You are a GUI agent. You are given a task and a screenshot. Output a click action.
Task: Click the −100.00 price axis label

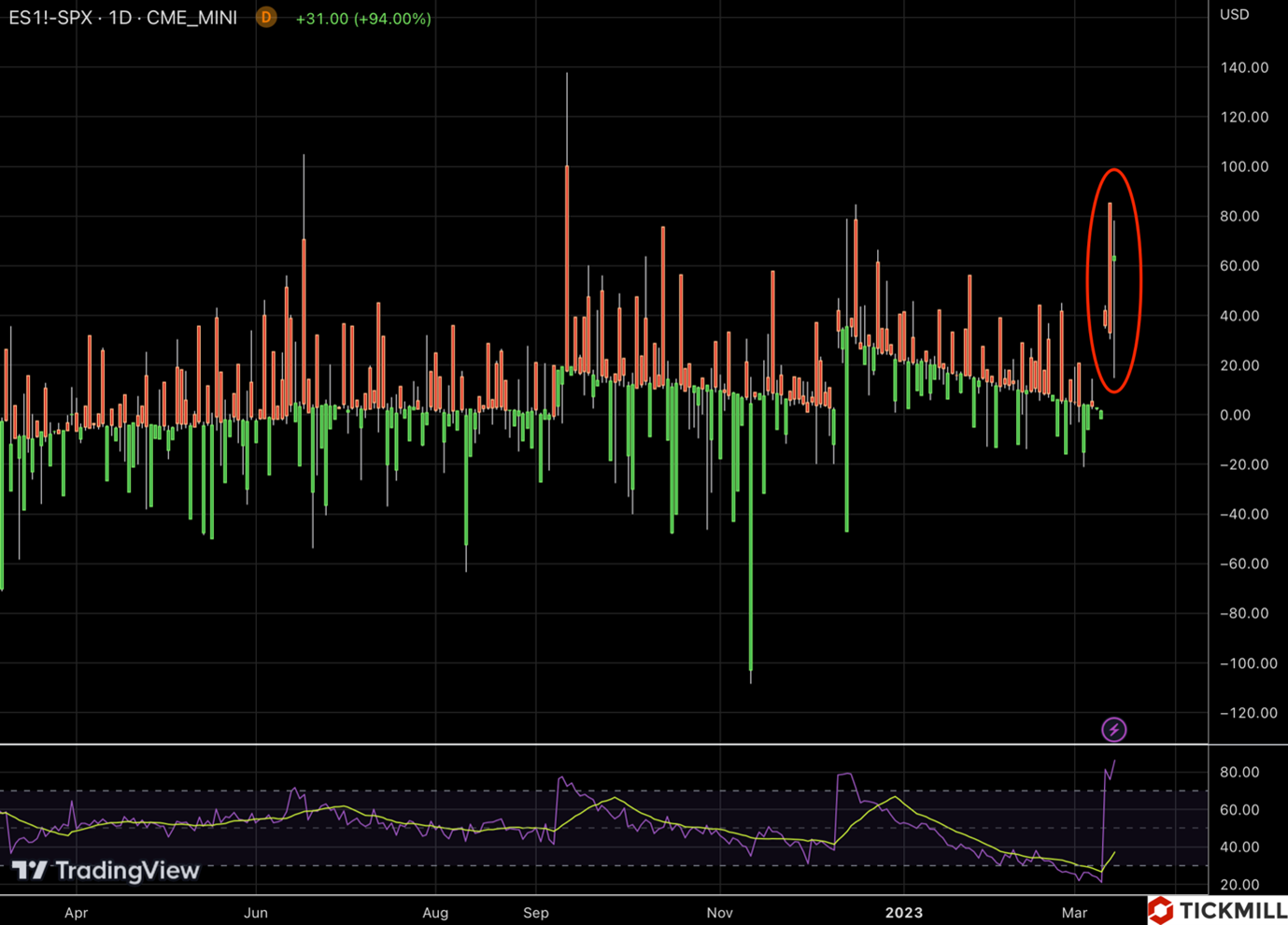[x=1249, y=663]
